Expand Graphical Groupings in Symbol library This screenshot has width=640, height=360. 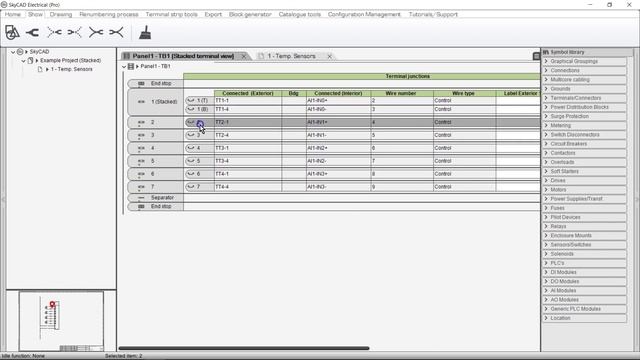pyautogui.click(x=546, y=61)
